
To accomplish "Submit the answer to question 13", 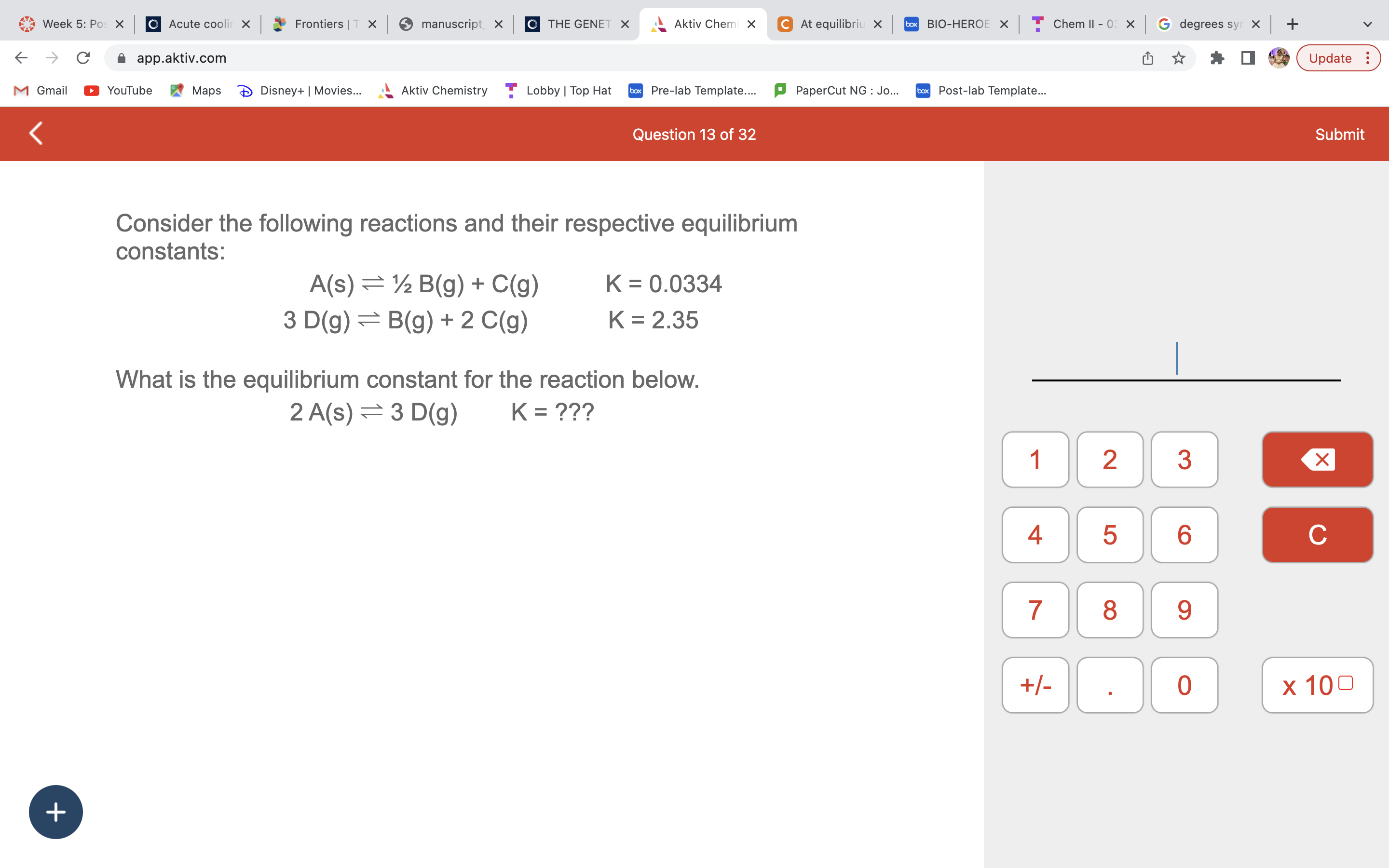I will click(1339, 135).
